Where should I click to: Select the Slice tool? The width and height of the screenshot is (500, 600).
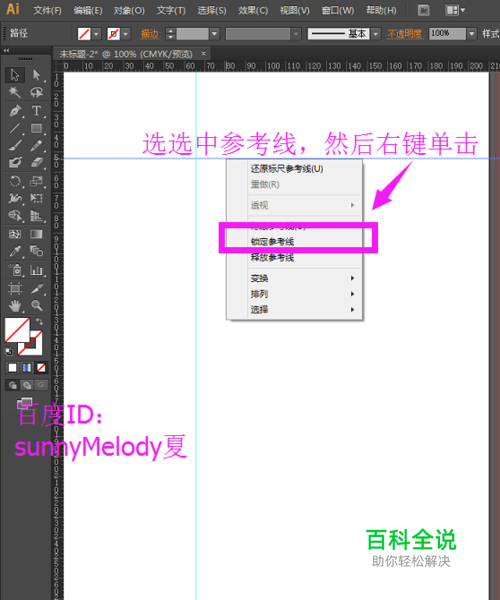(x=37, y=288)
